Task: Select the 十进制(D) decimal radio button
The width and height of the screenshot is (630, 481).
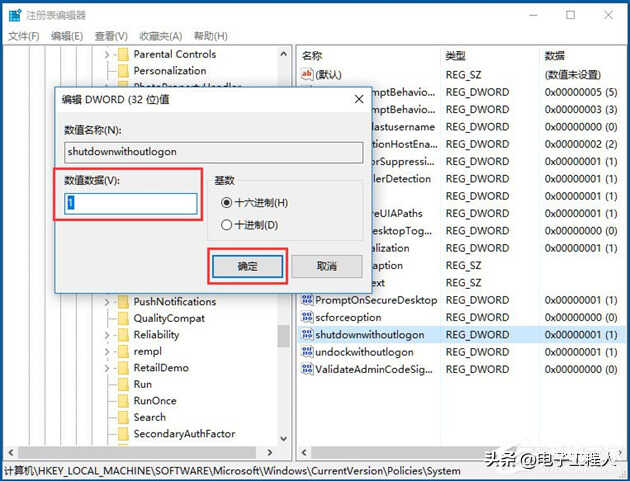Action: (x=226, y=225)
